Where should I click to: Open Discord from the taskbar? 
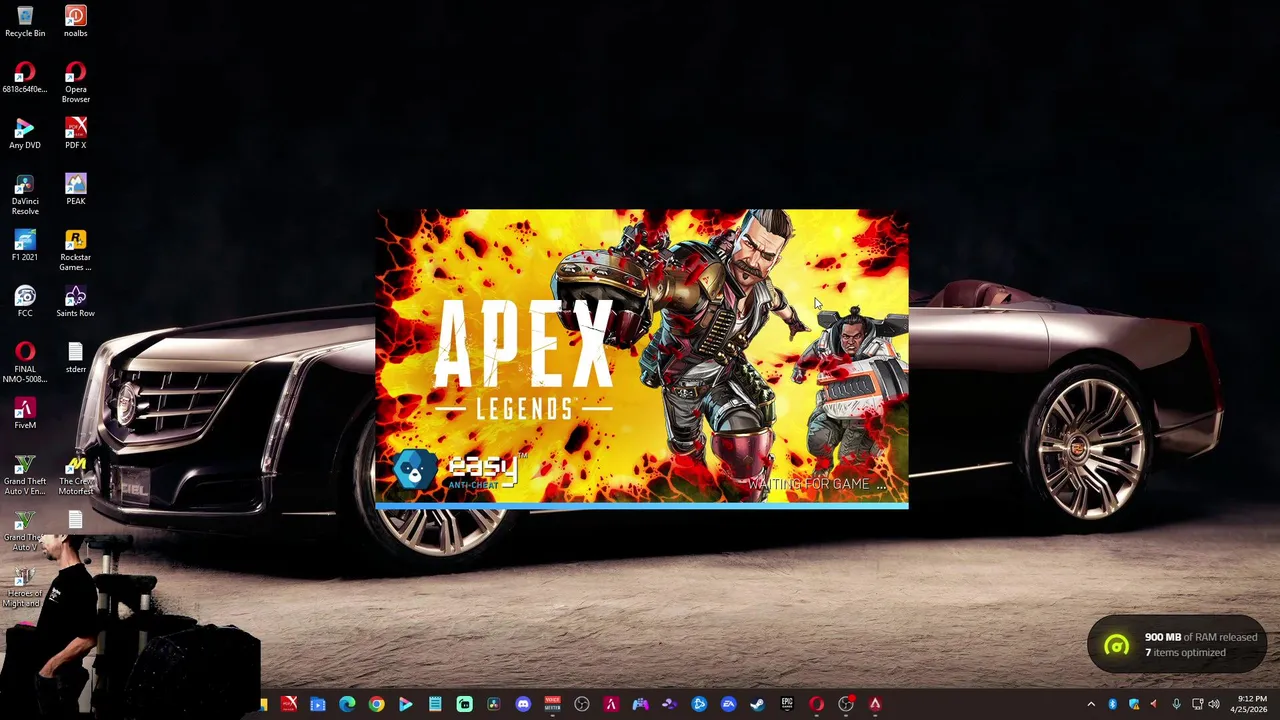coord(523,704)
